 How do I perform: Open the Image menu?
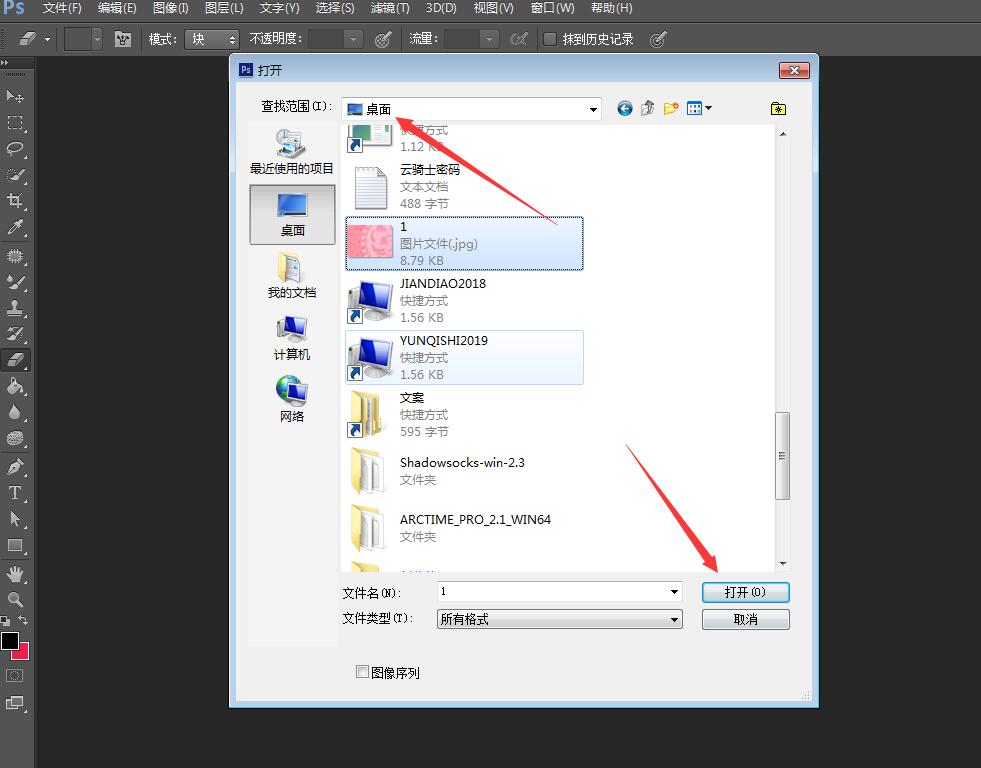click(x=170, y=8)
